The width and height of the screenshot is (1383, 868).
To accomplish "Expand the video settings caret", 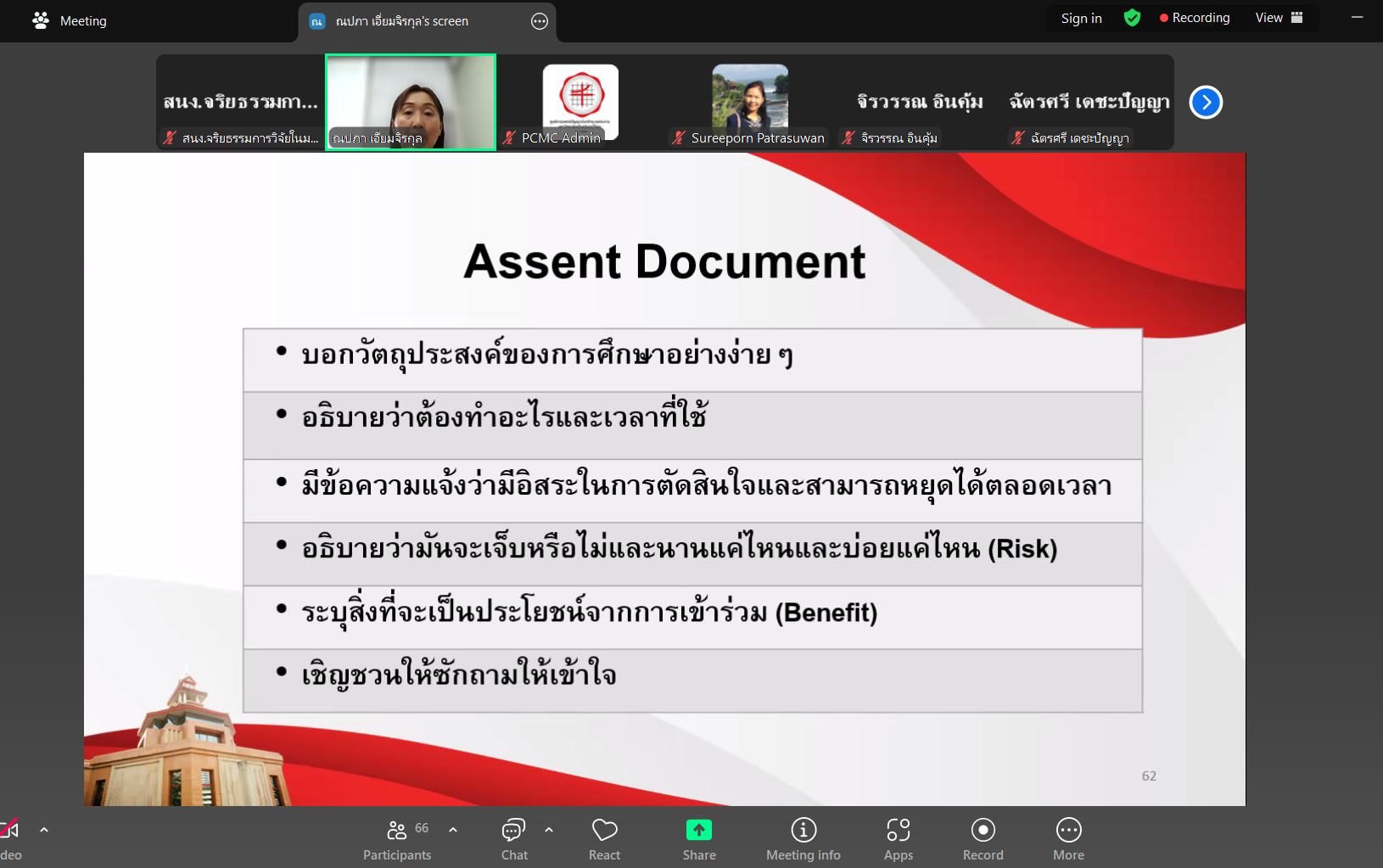I will click(x=44, y=830).
